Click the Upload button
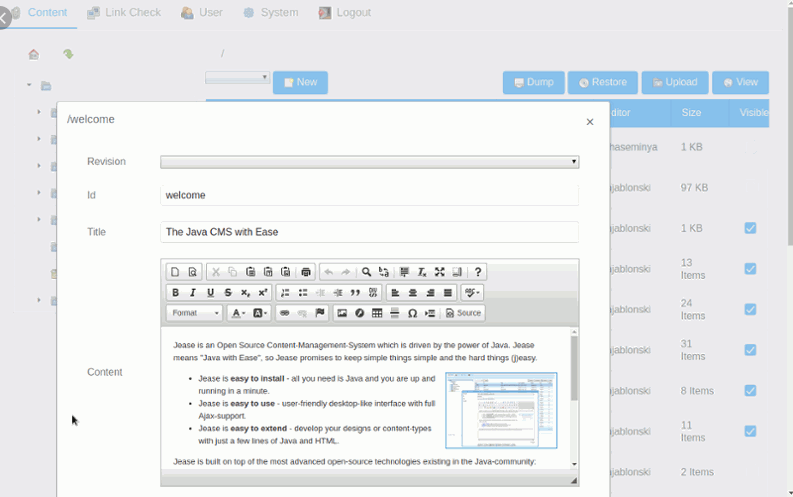 (x=675, y=82)
